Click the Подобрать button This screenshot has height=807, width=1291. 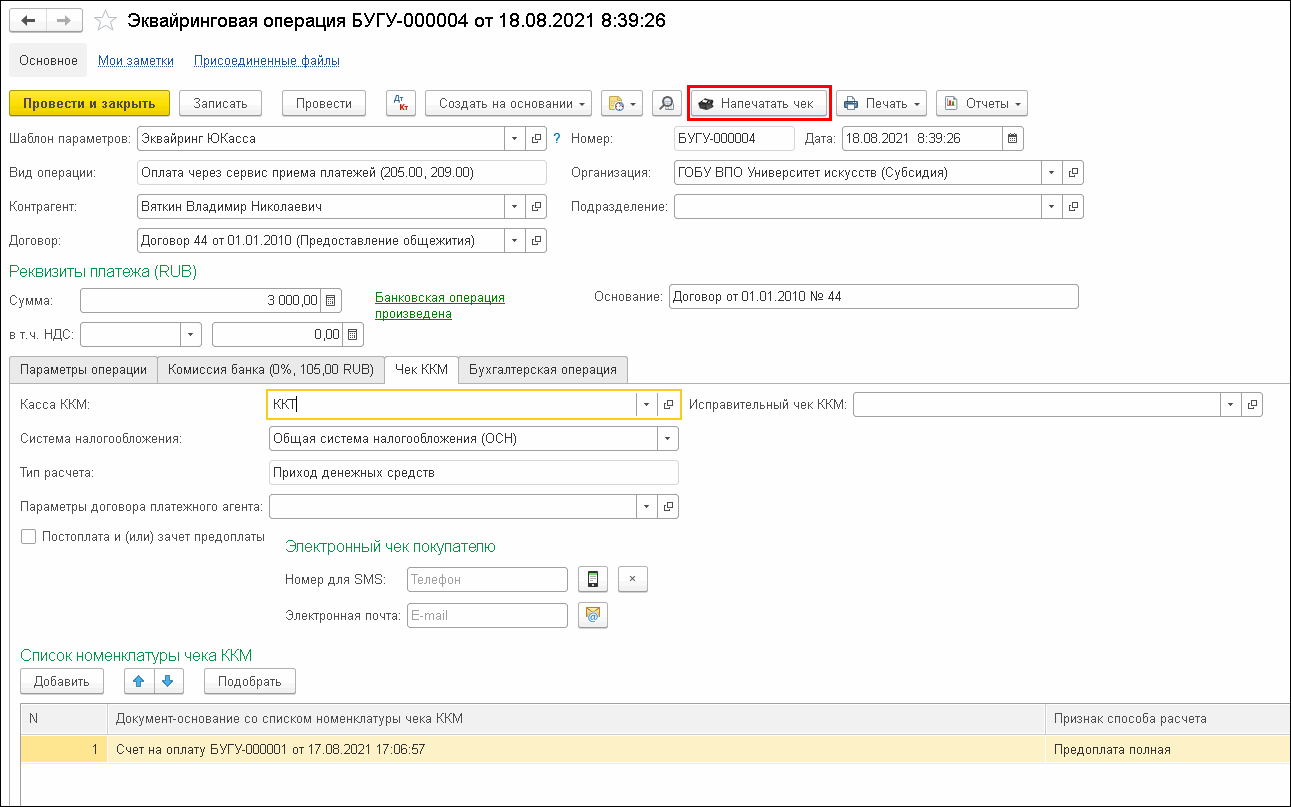pyautogui.click(x=250, y=681)
